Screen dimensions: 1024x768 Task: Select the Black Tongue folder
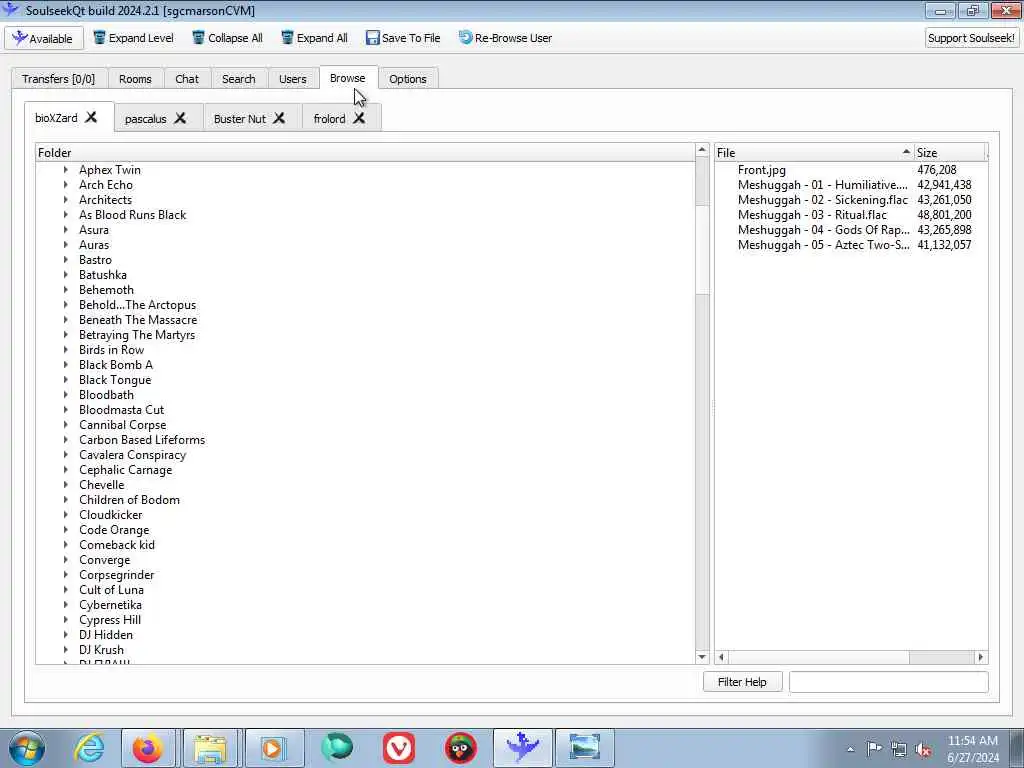click(x=115, y=380)
